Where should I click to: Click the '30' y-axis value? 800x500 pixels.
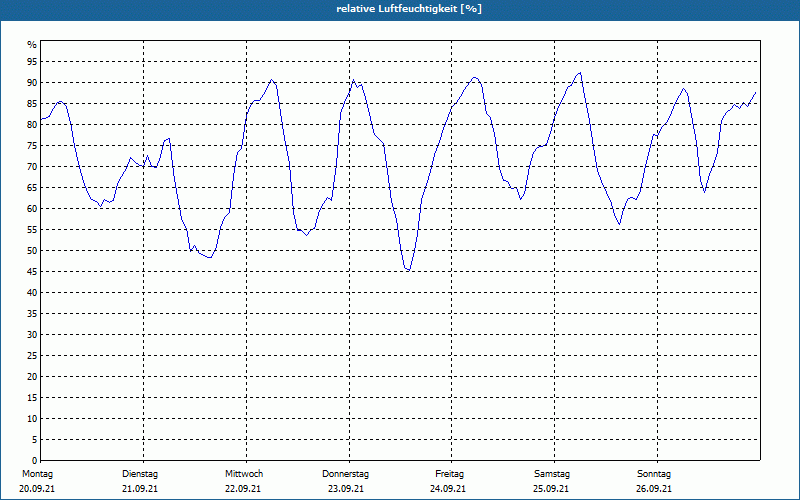click(x=32, y=335)
